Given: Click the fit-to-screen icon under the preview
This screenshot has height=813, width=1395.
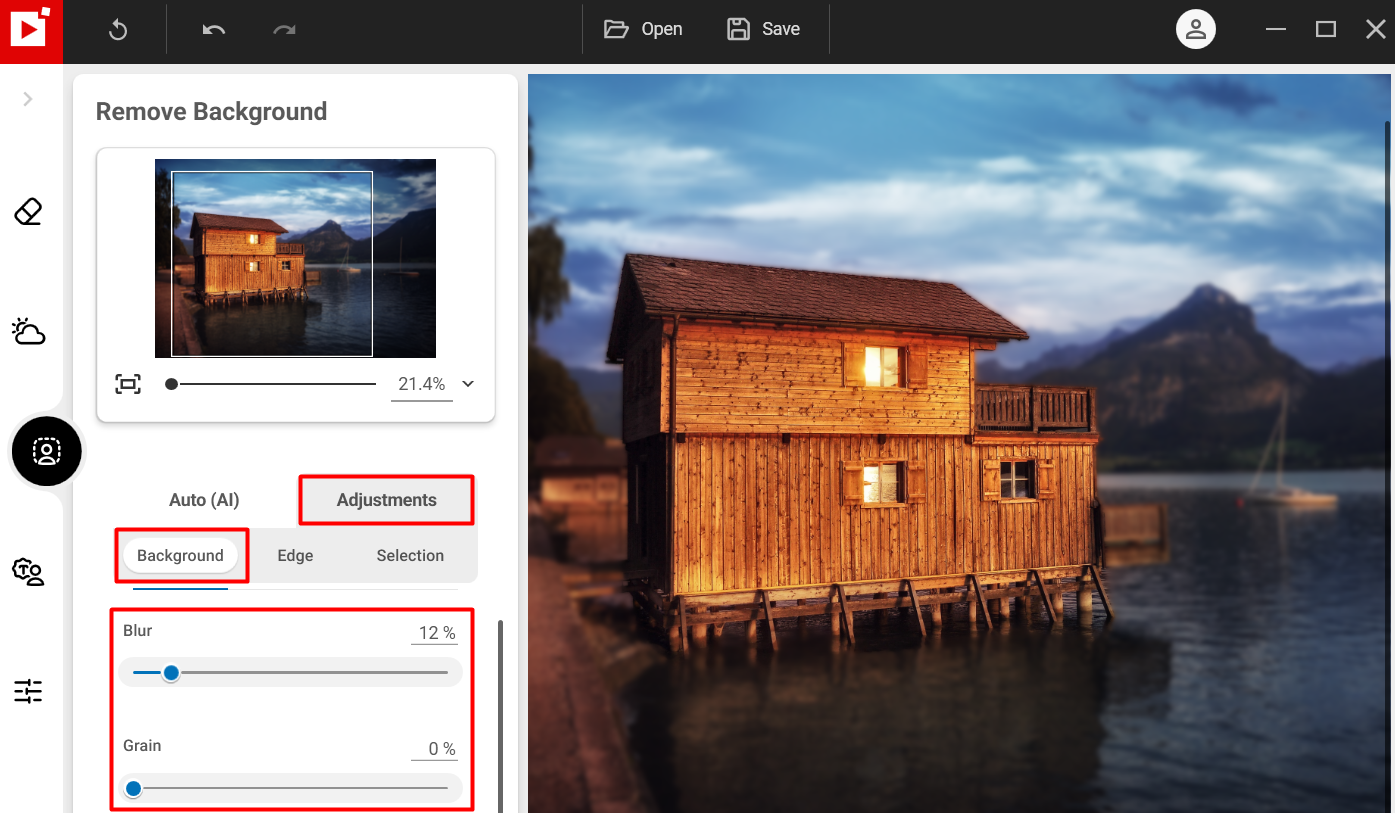Looking at the screenshot, I should 128,384.
